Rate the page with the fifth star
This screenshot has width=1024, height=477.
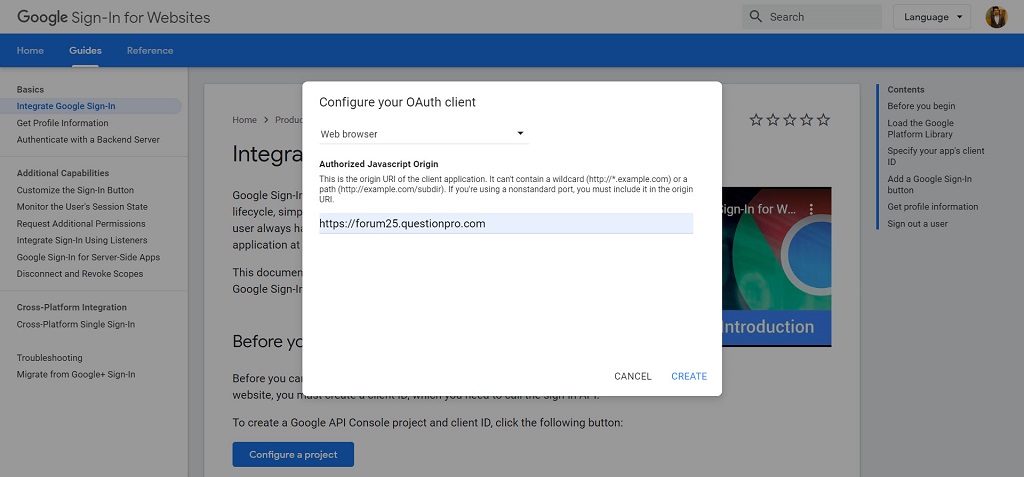click(x=823, y=120)
